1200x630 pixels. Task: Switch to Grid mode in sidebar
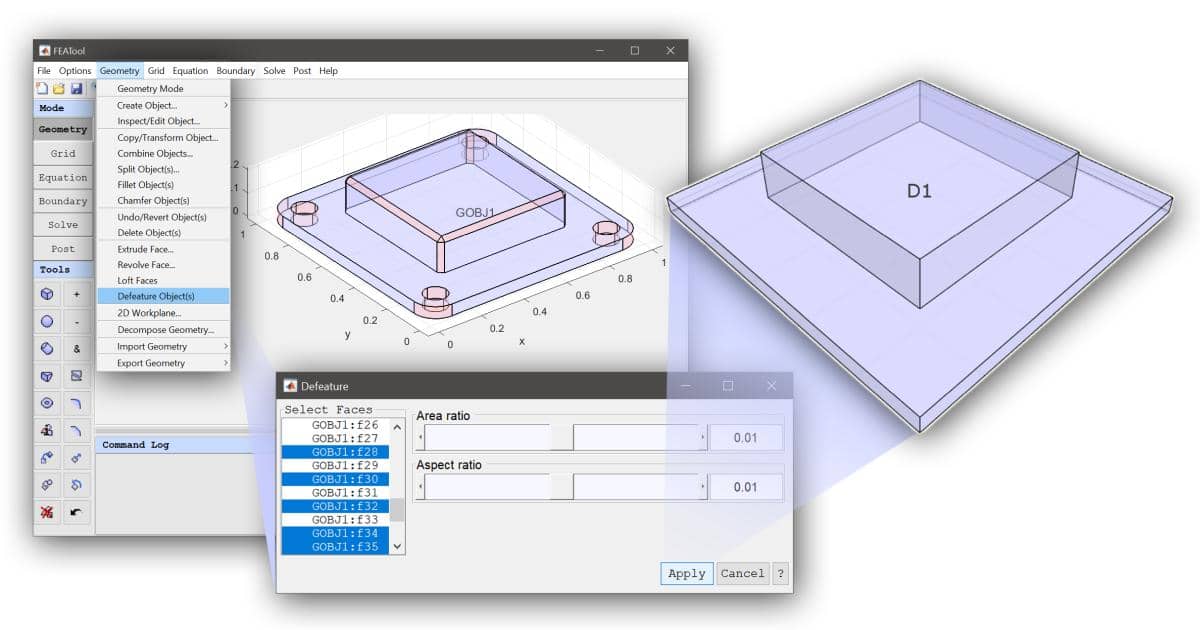point(63,153)
